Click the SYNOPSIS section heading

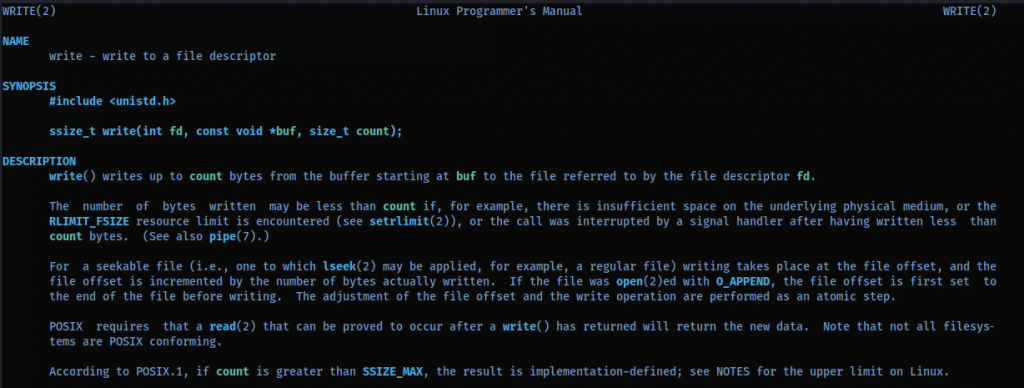pyautogui.click(x=29, y=86)
